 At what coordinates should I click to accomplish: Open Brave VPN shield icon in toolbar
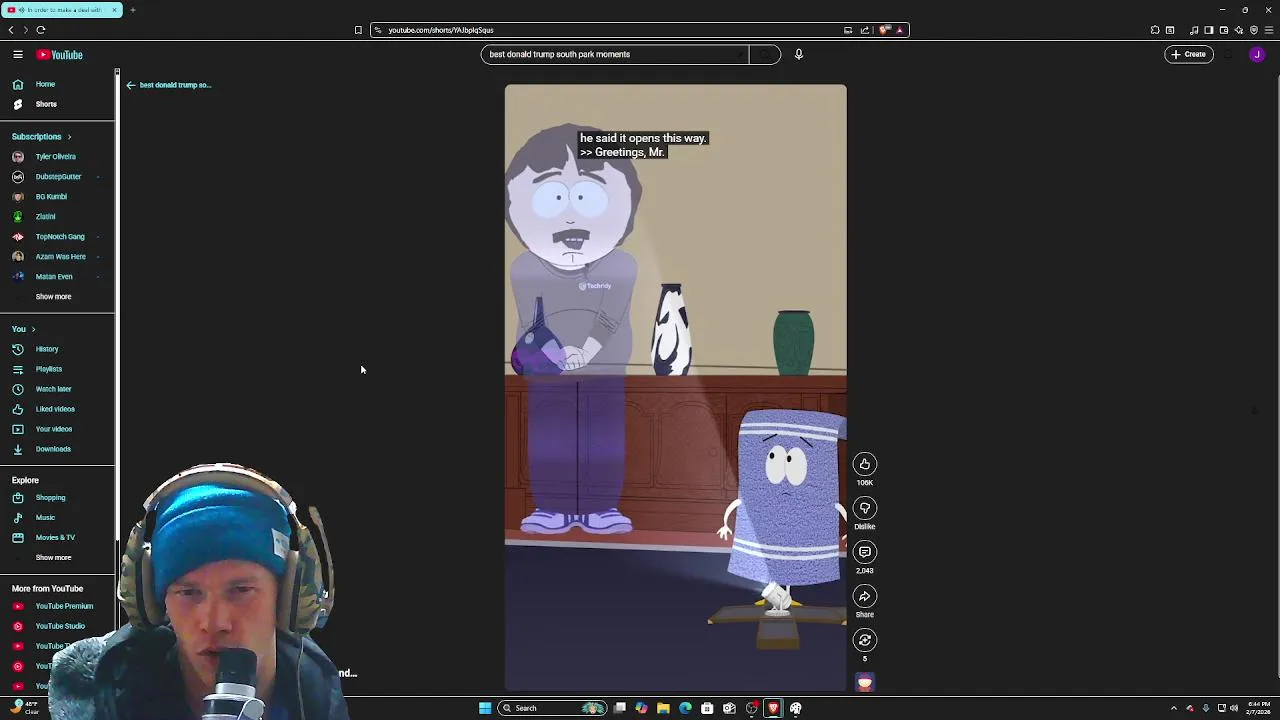point(1254,30)
